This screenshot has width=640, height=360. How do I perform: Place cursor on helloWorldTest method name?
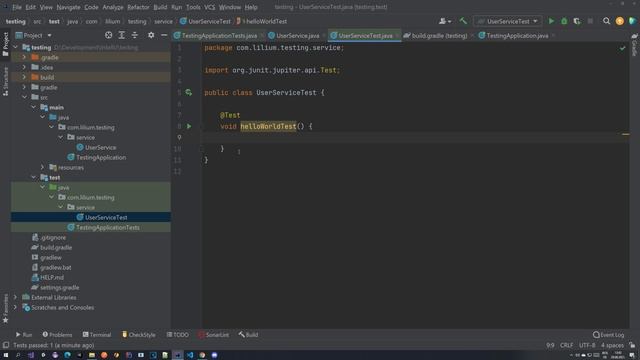[268, 127]
